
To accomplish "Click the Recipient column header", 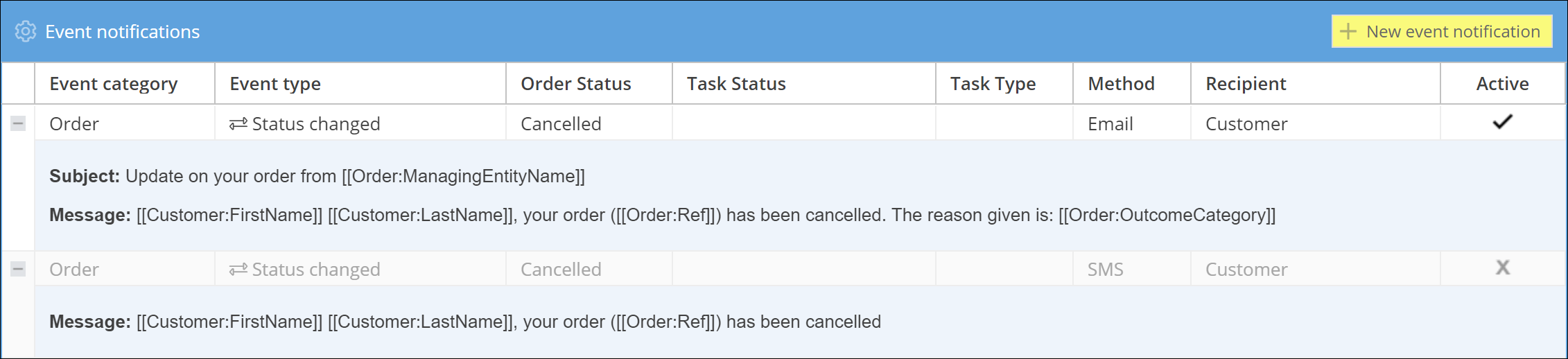I will (x=1246, y=84).
